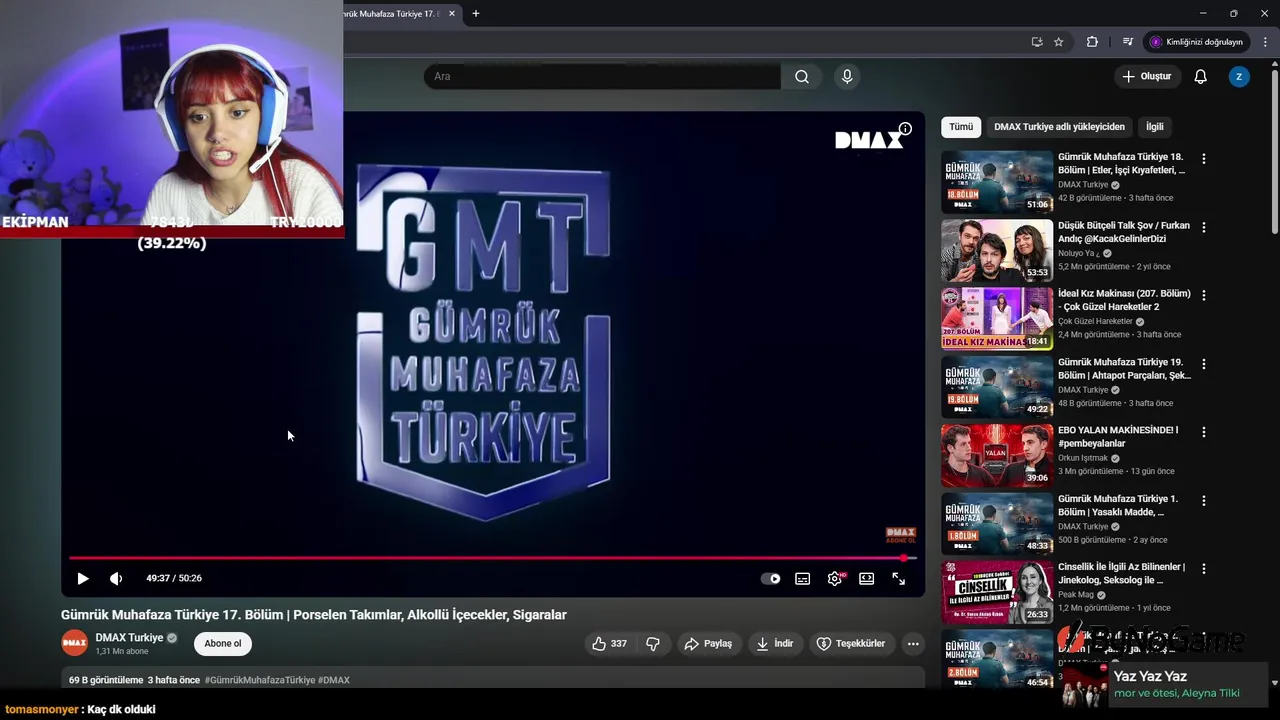Toggle the autoplay switch in the player

(770, 578)
